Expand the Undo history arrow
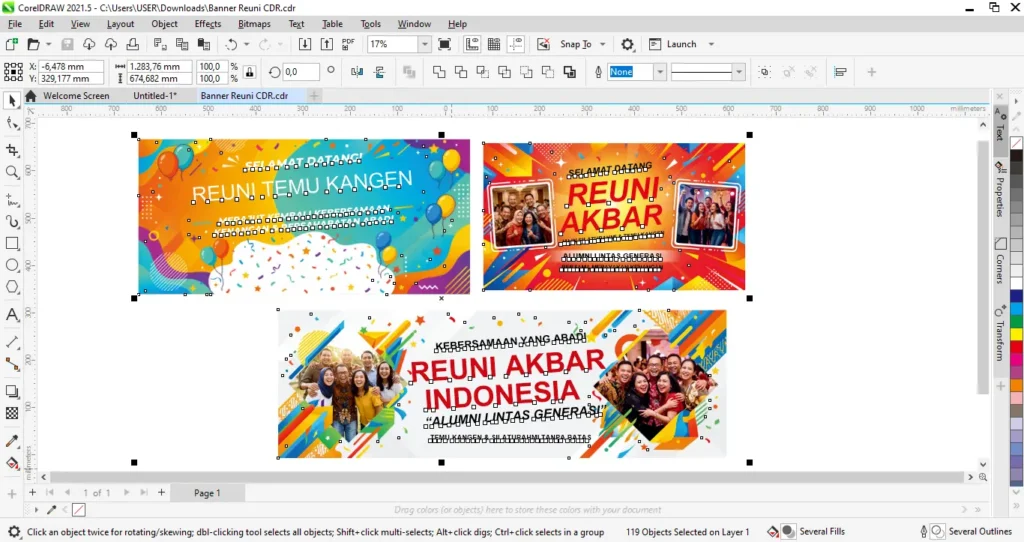This screenshot has width=1024, height=542. coord(247,44)
